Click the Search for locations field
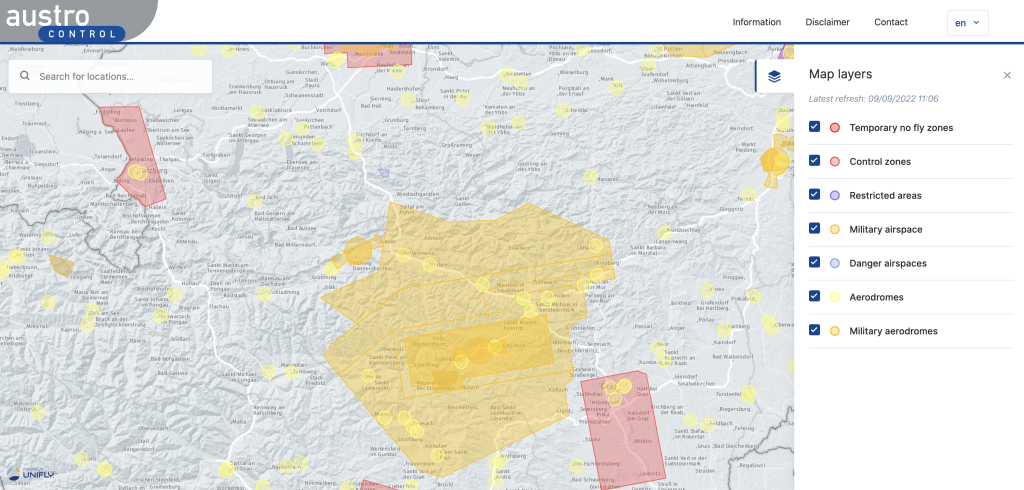The height and width of the screenshot is (490, 1024). 110,76
